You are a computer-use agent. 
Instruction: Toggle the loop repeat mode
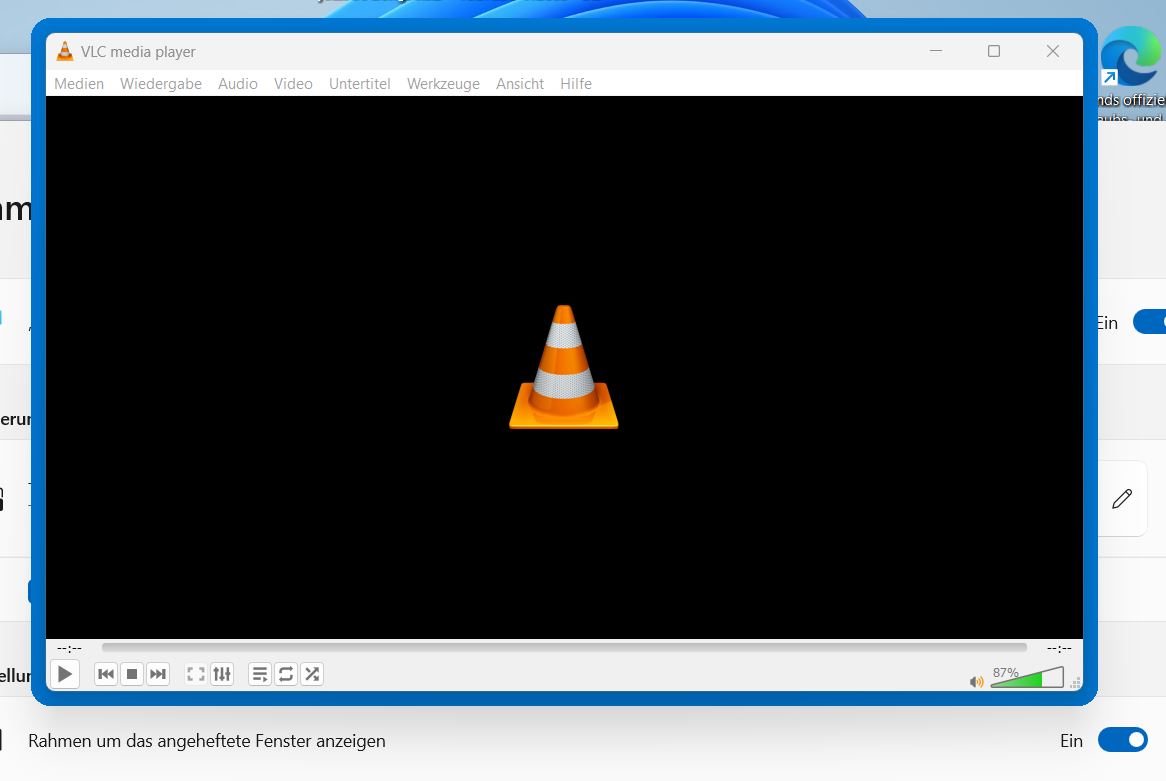pyautogui.click(x=286, y=674)
